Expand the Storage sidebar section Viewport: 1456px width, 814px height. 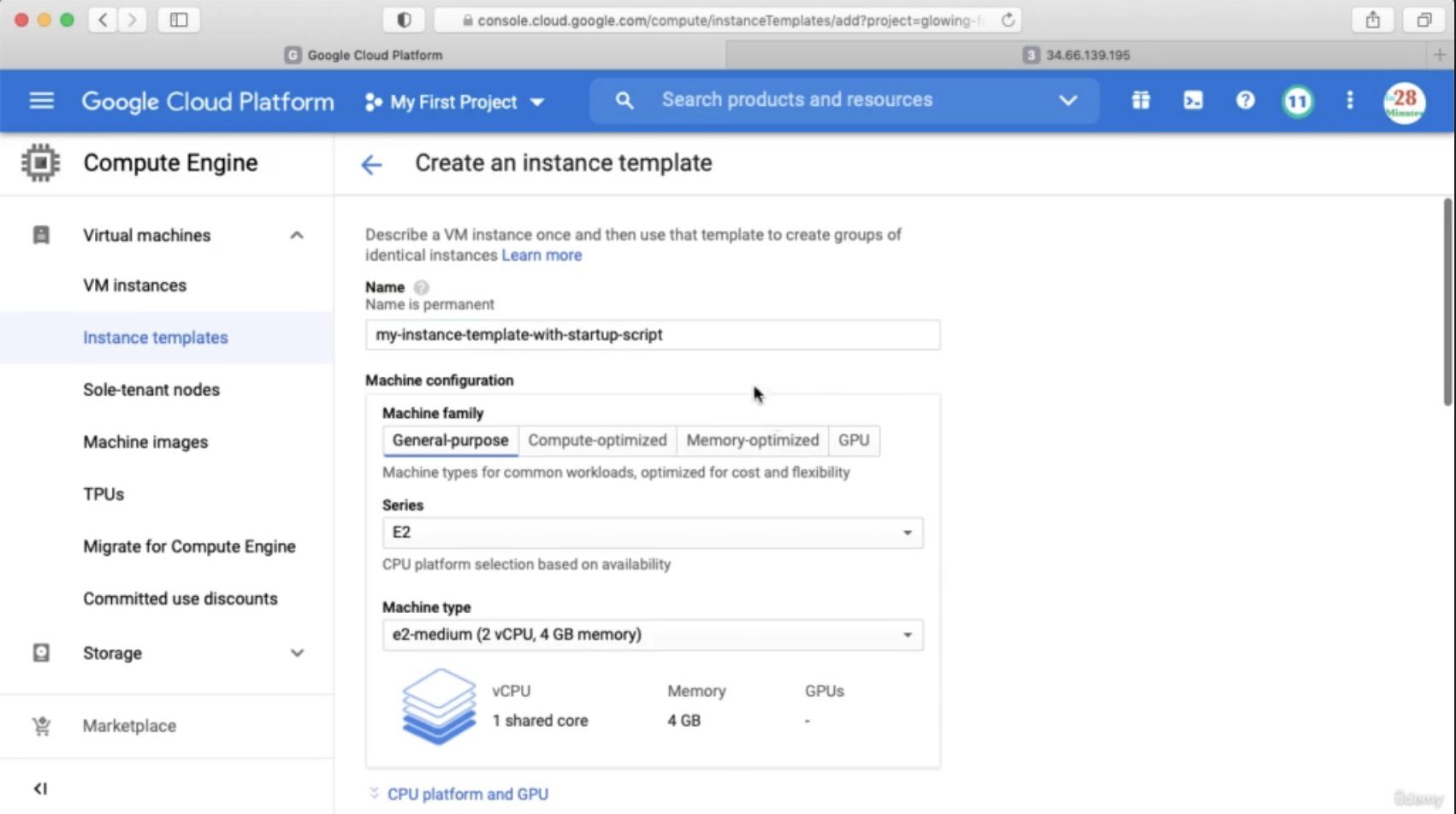297,653
